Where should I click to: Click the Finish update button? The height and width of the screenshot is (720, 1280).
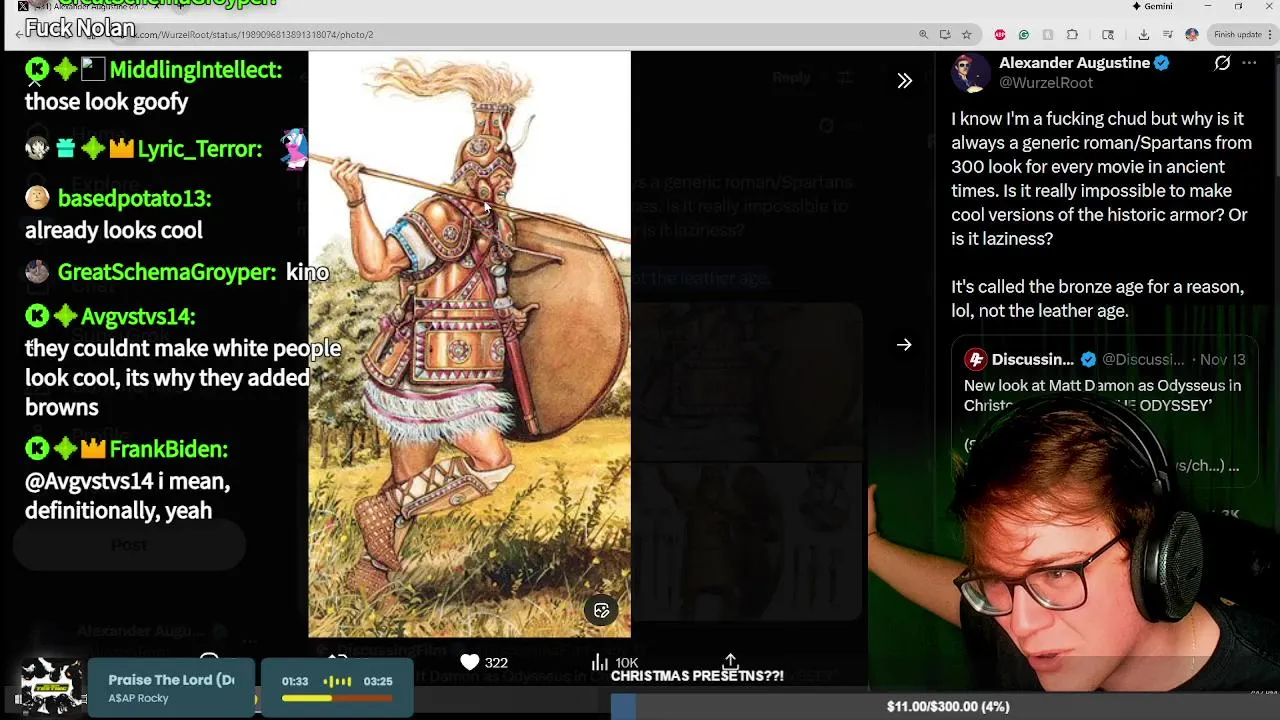1237,34
